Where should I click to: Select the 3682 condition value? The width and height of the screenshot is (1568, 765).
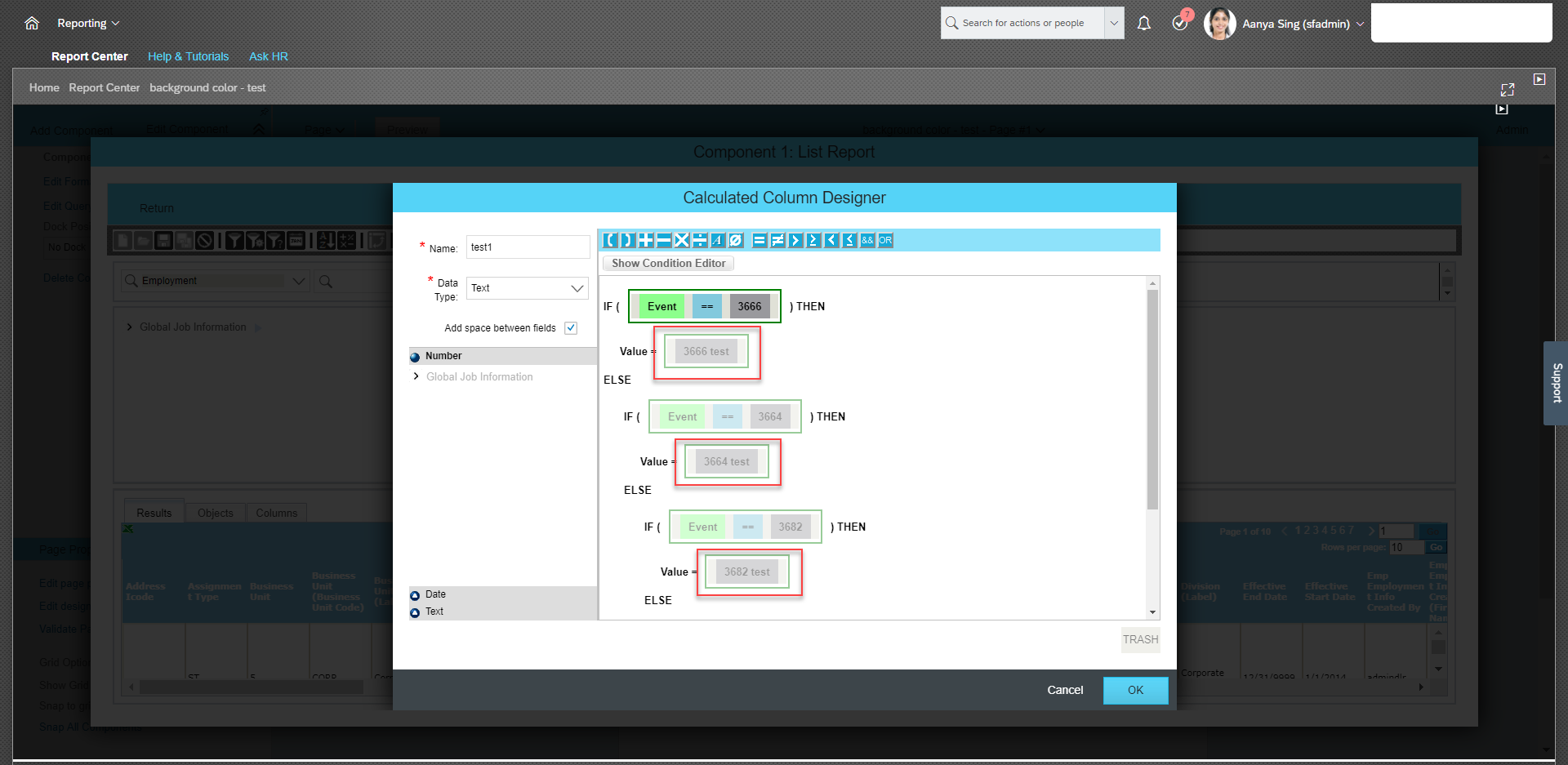pyautogui.click(x=791, y=527)
